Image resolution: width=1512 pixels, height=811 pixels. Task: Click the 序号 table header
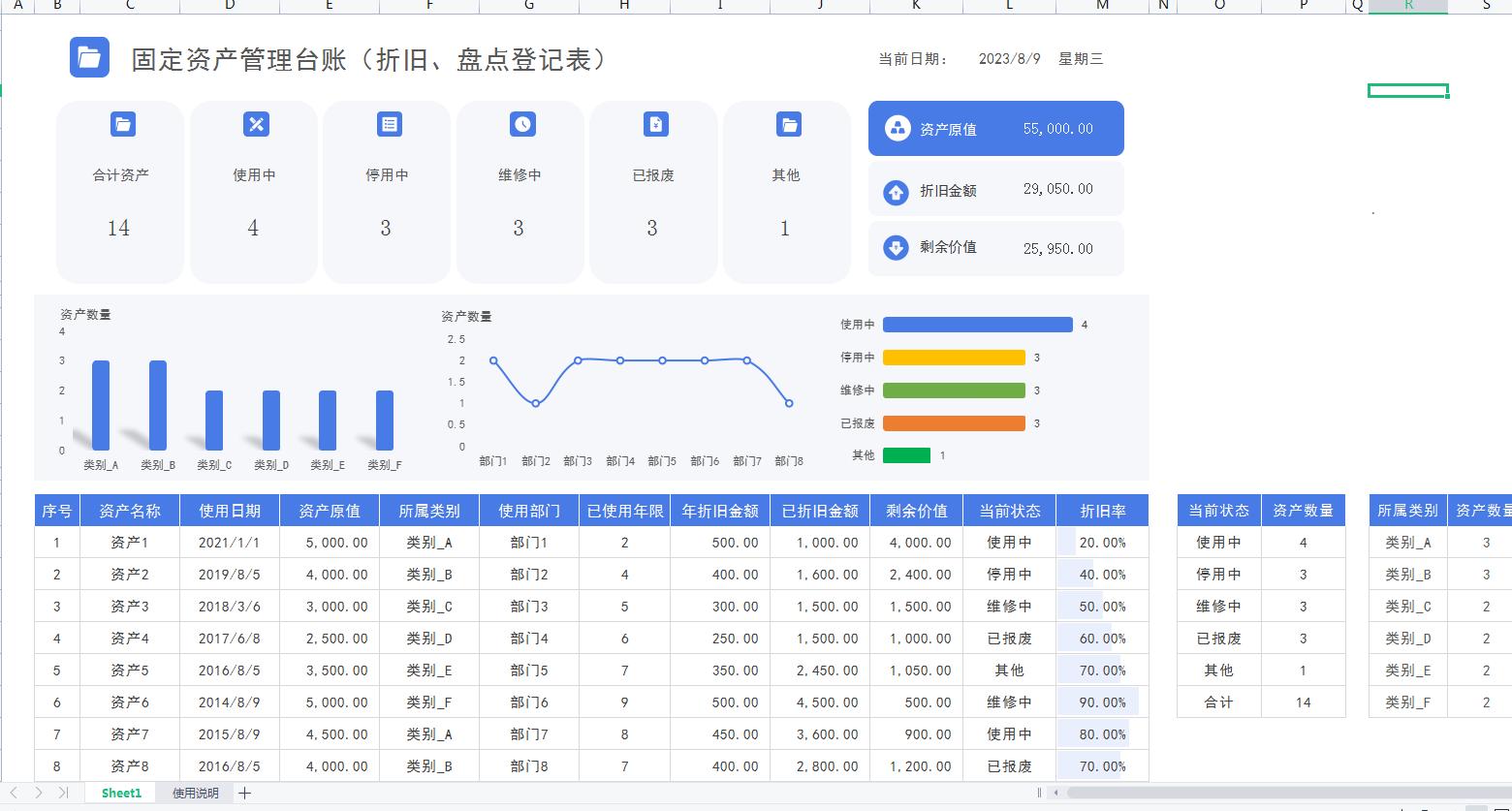click(x=57, y=511)
